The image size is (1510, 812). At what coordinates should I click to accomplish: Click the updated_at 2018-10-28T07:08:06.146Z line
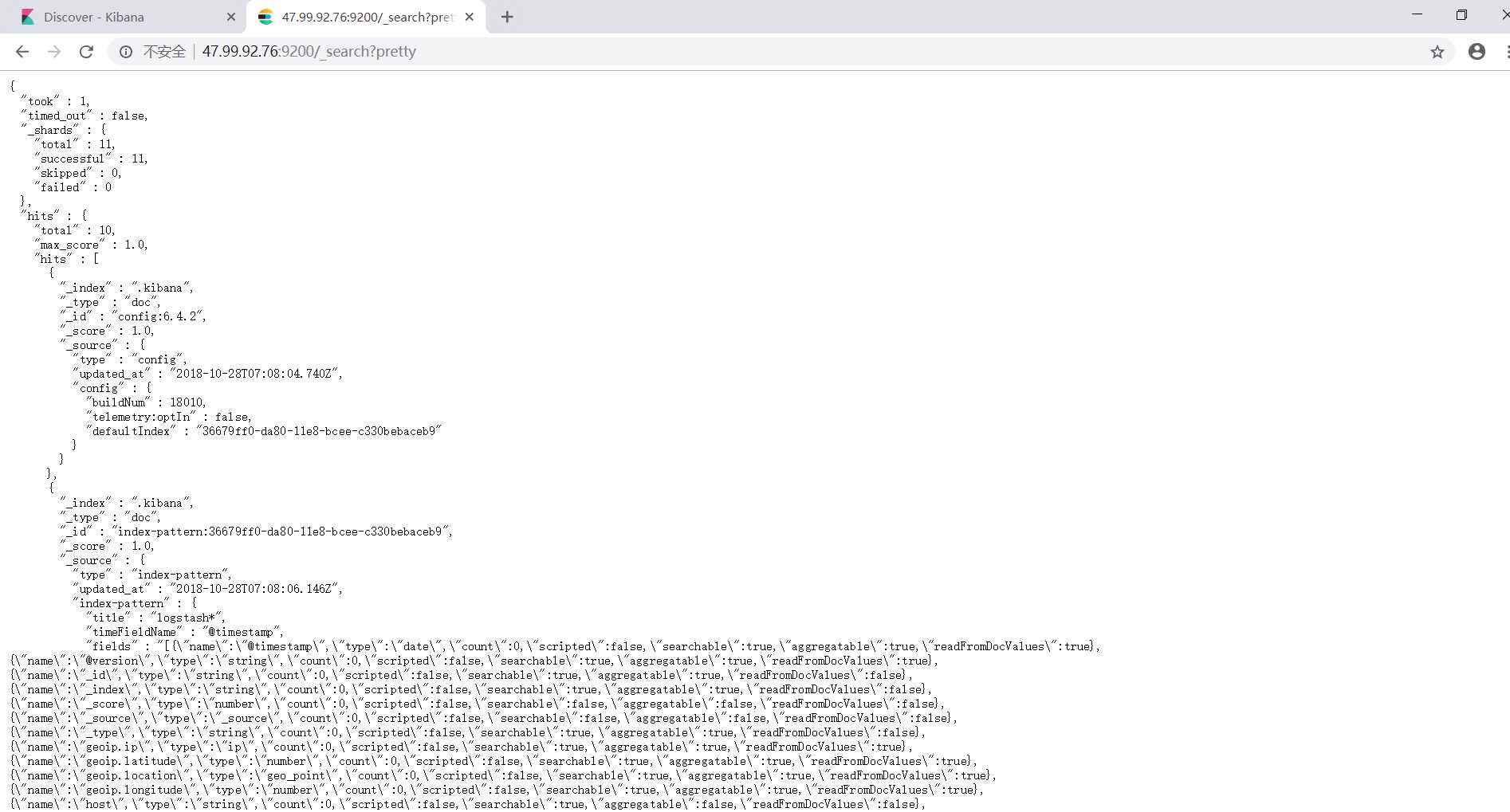(x=207, y=589)
